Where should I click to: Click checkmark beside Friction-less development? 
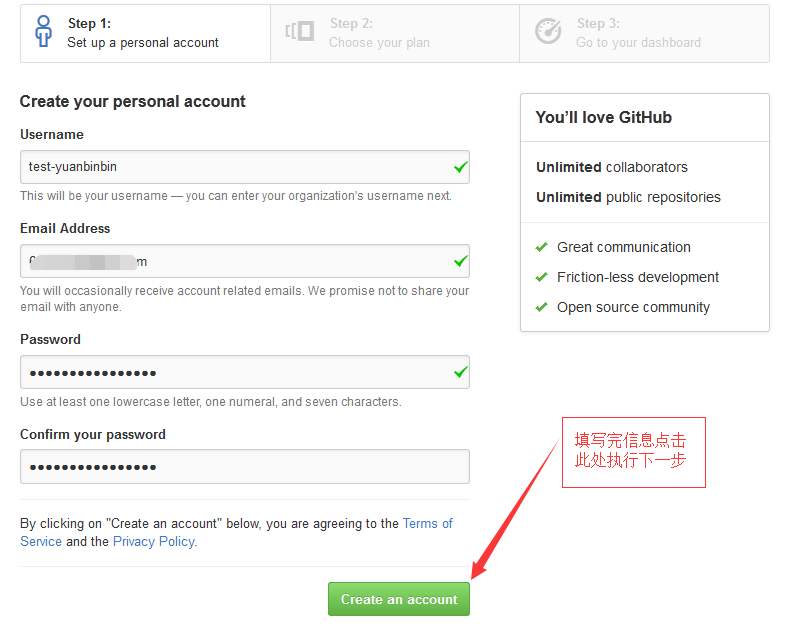coord(542,277)
